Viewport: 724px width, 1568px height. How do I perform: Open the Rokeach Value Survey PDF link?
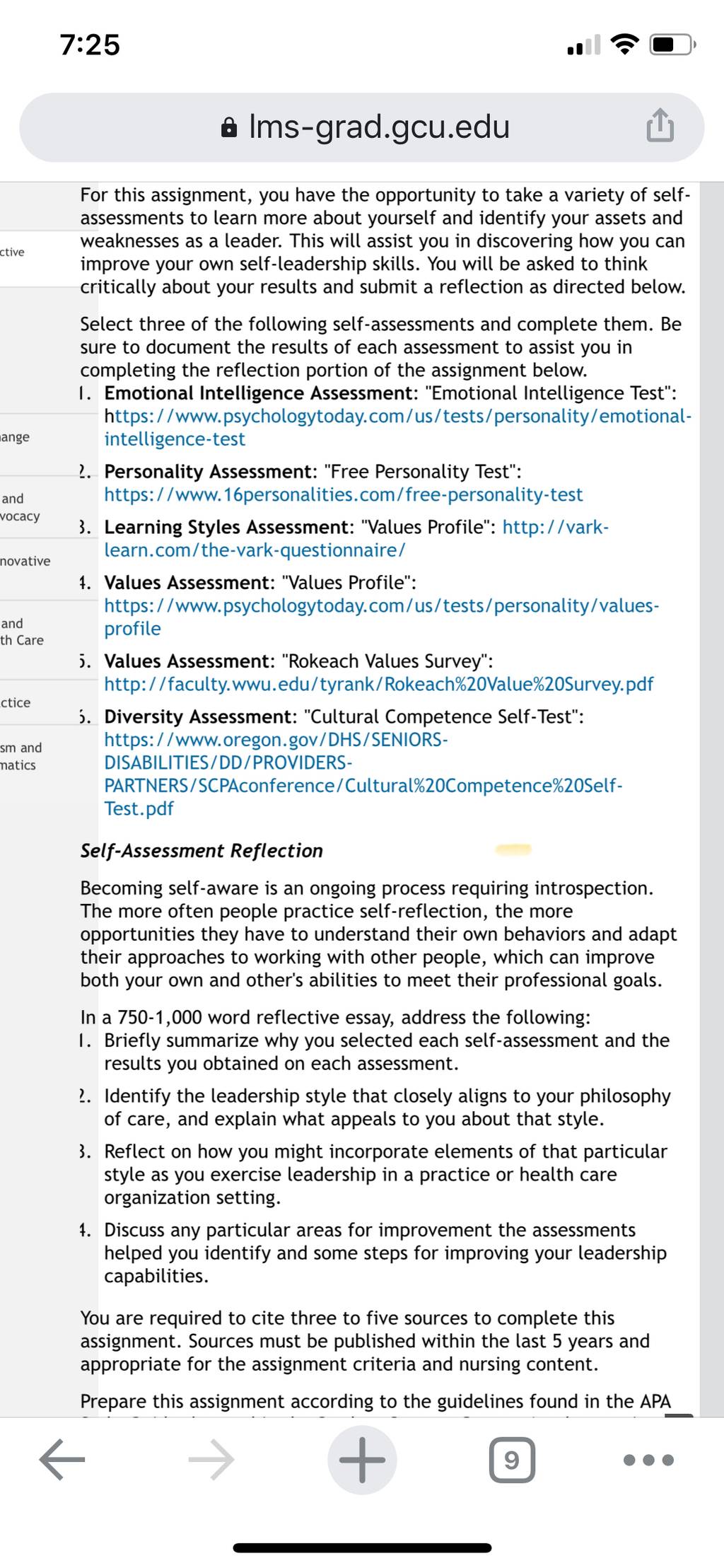[379, 684]
